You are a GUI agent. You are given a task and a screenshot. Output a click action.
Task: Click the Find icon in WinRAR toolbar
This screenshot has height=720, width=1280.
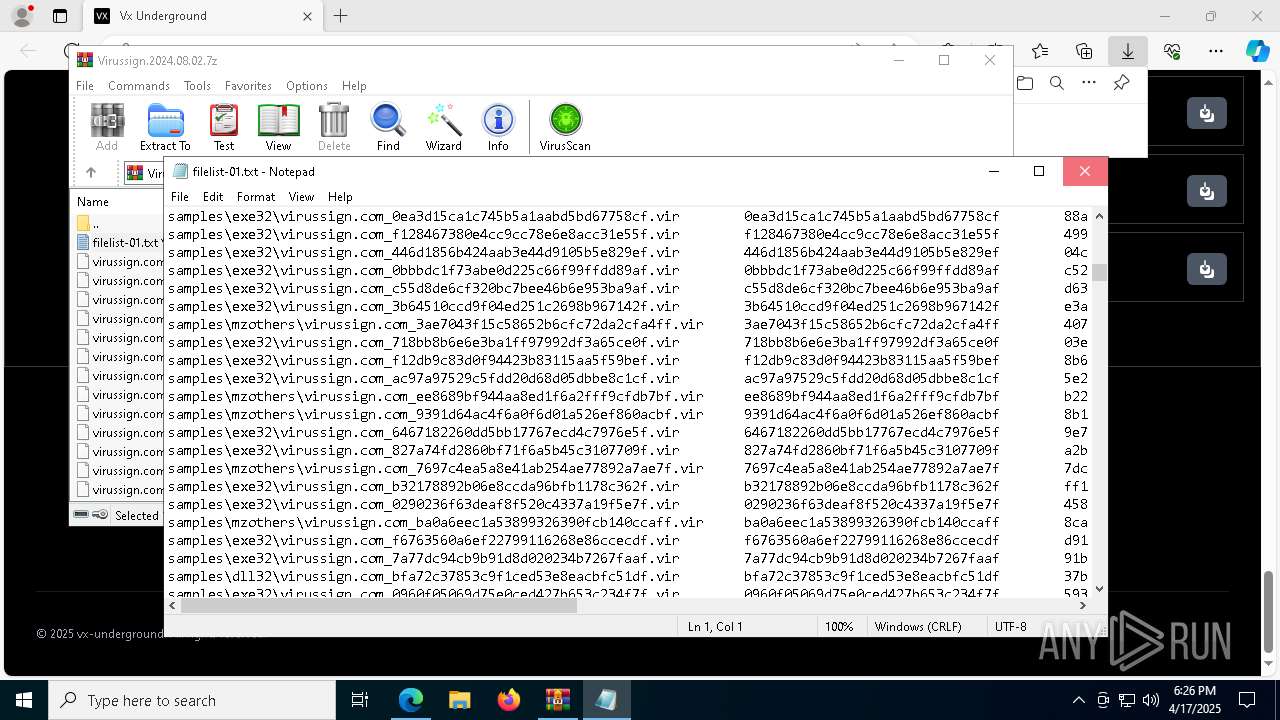coord(388,127)
